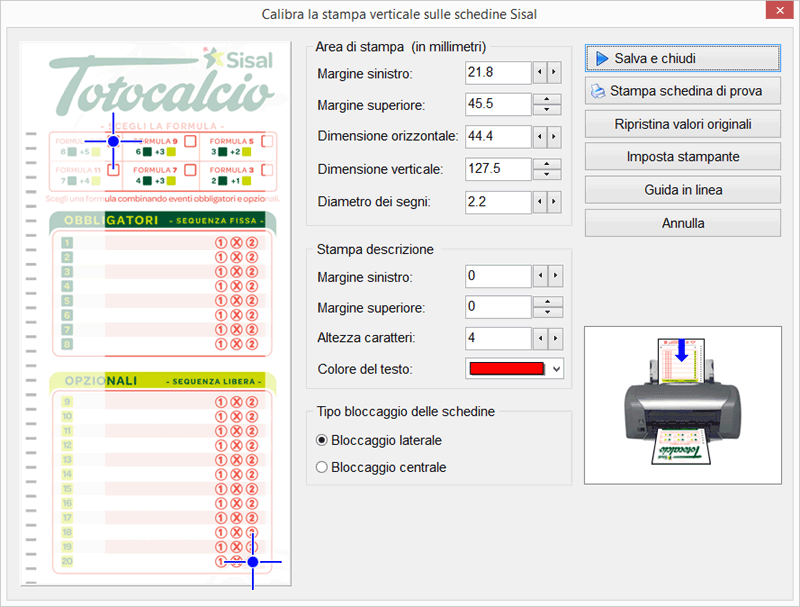Viewport: 800px width, 607px height.
Task: Select Bloccaggio laterale radio option
Action: [322, 440]
